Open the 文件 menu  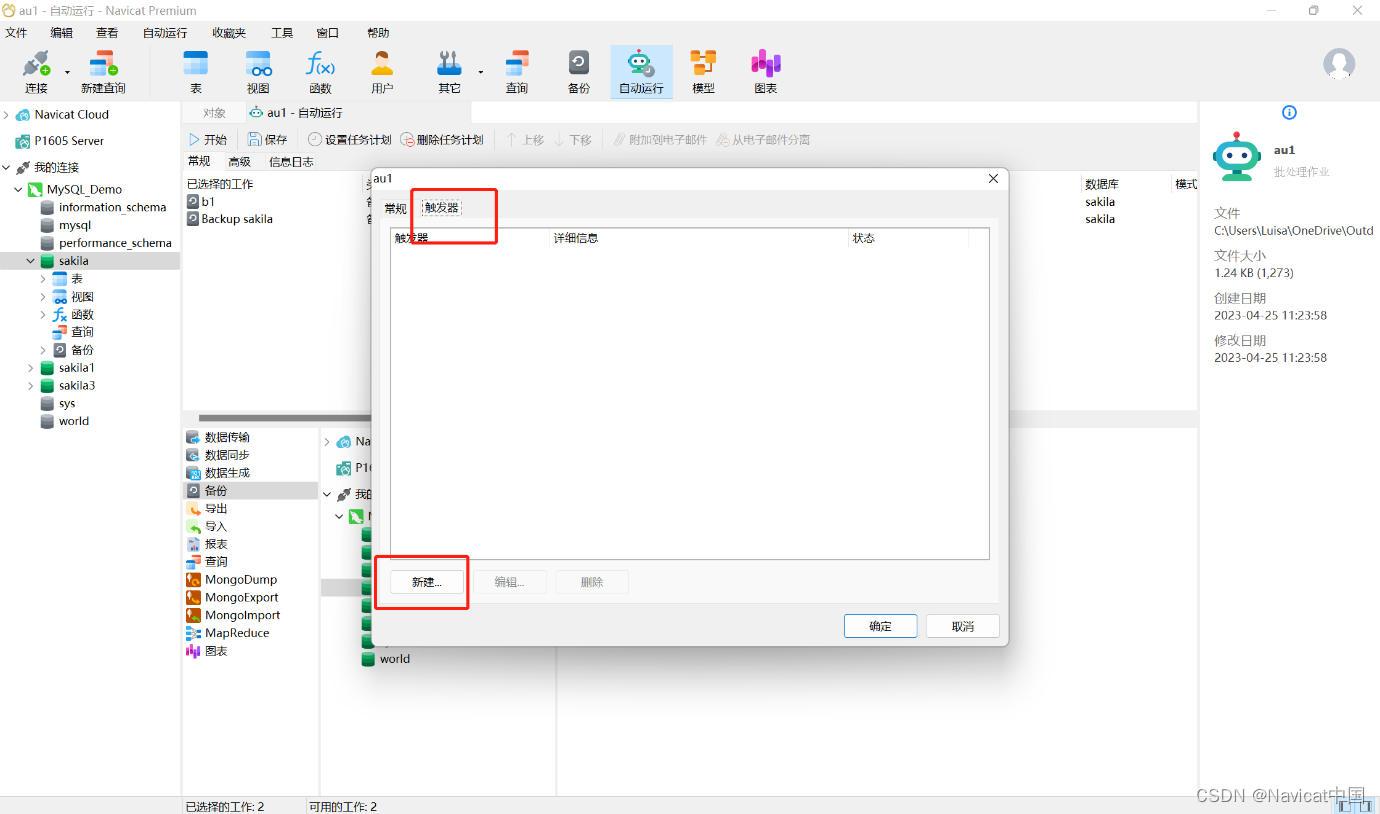[x=16, y=33]
